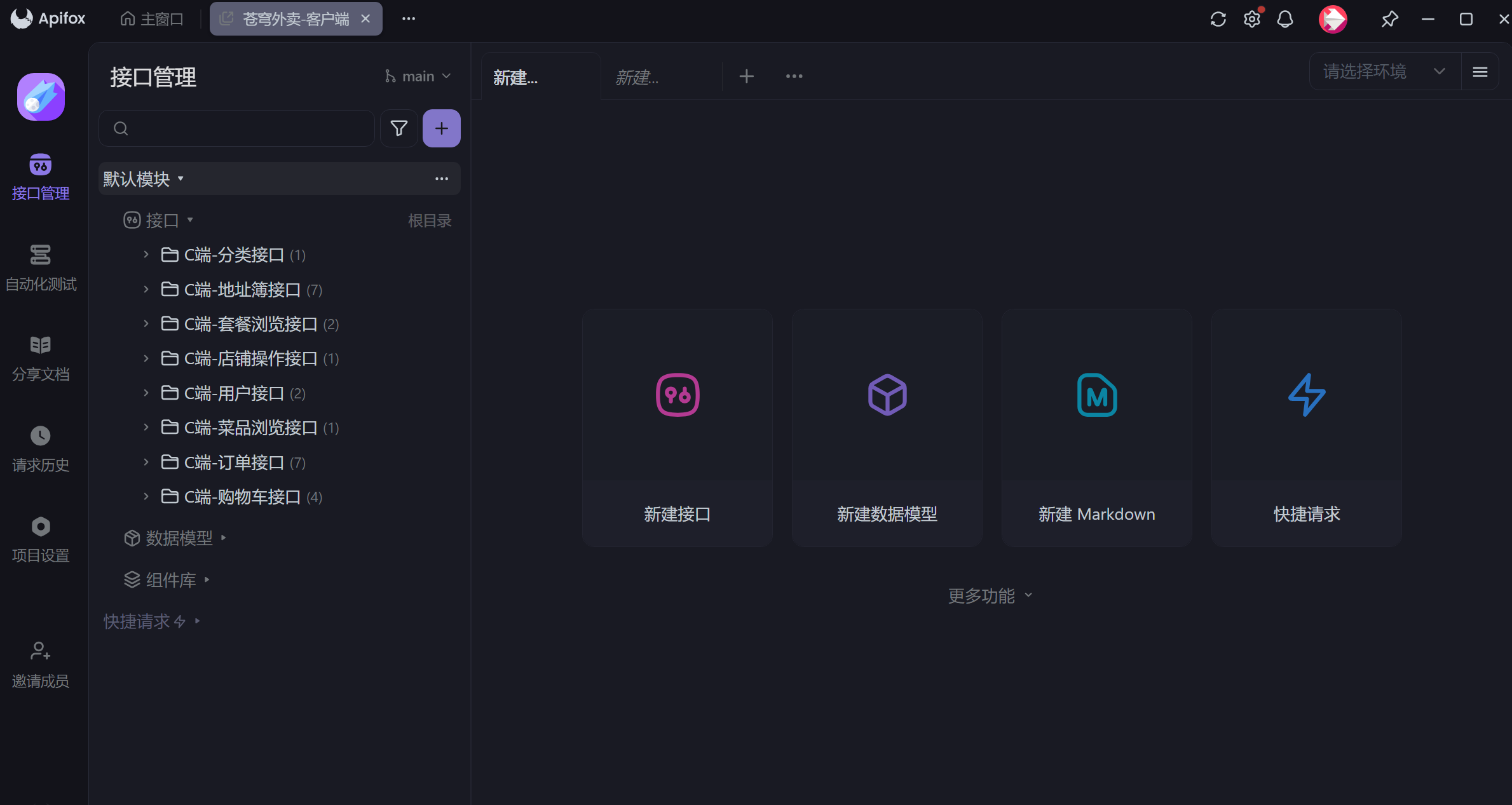Open the notification bell
Image resolution: width=1512 pixels, height=805 pixels.
point(1285,19)
